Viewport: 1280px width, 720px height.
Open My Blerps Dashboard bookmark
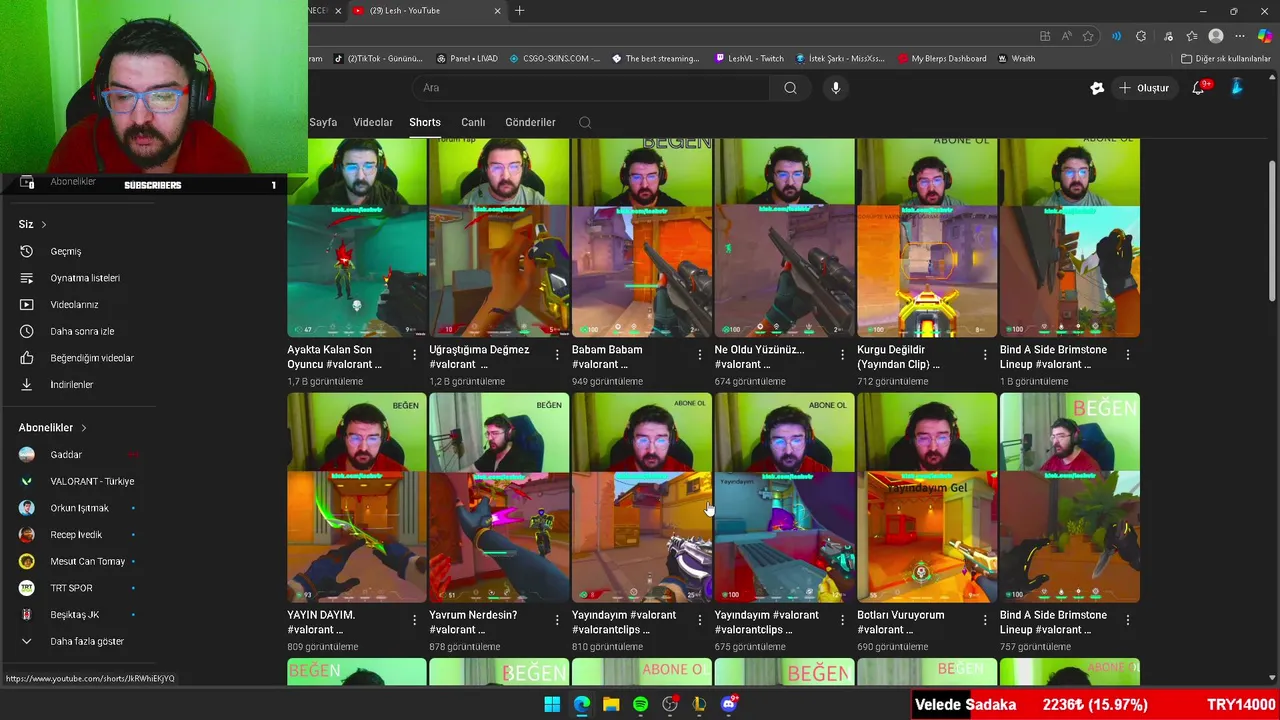coord(942,59)
